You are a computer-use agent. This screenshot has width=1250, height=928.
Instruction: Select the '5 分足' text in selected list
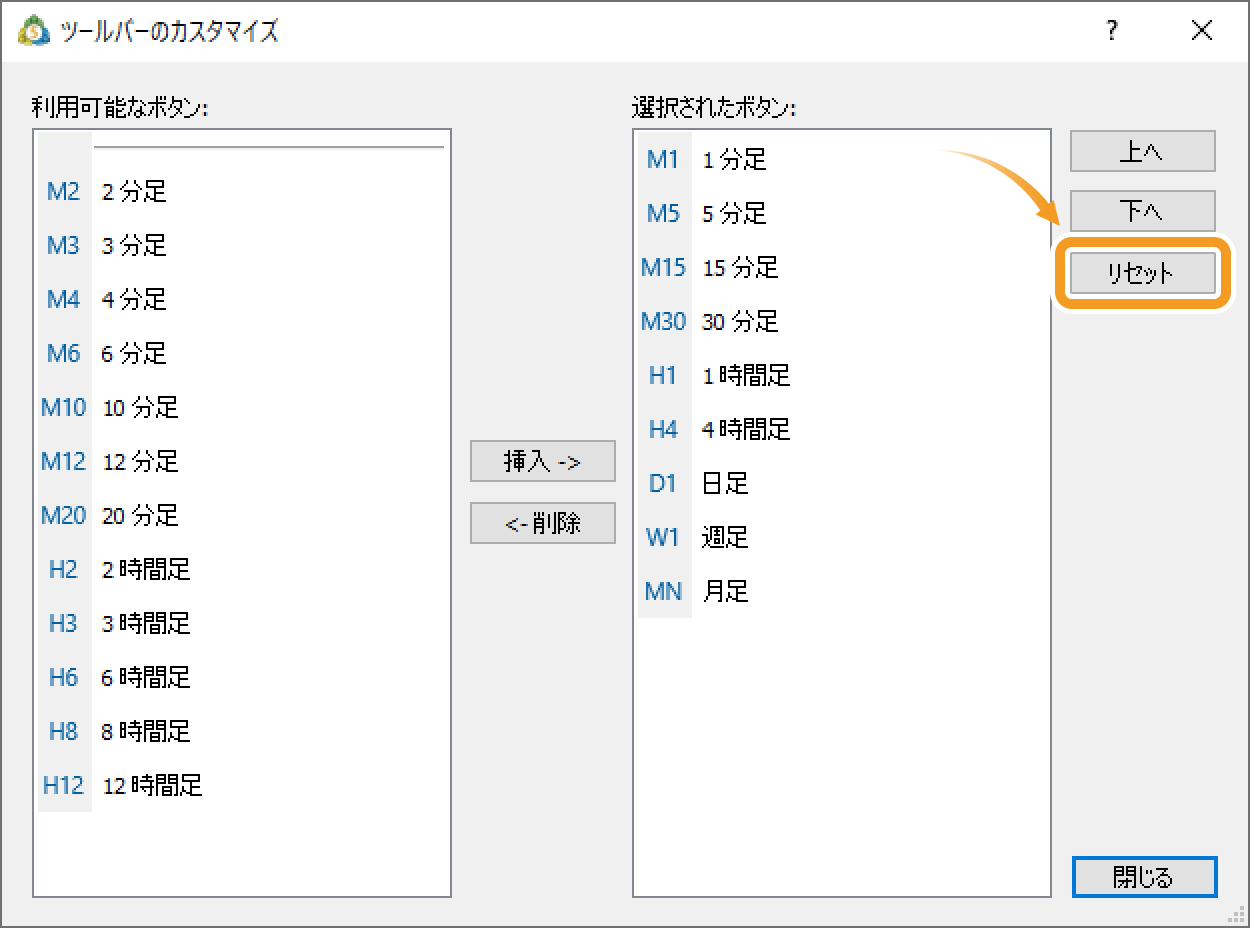point(734,214)
